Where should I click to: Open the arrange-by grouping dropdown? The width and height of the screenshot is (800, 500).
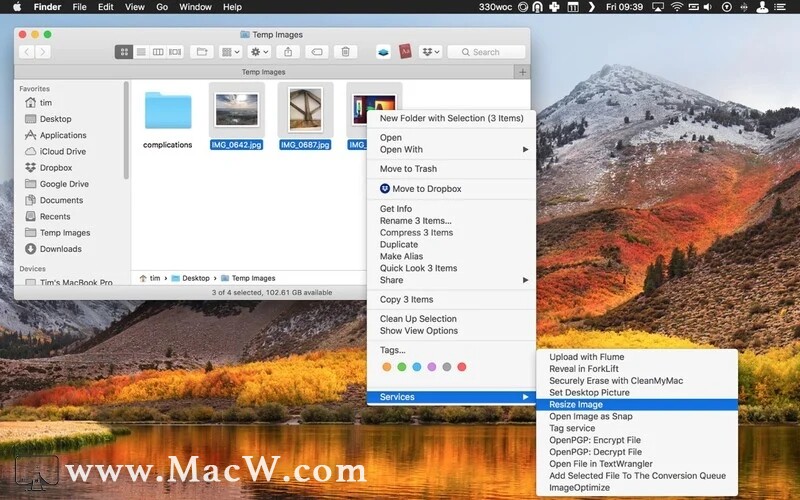tap(230, 52)
